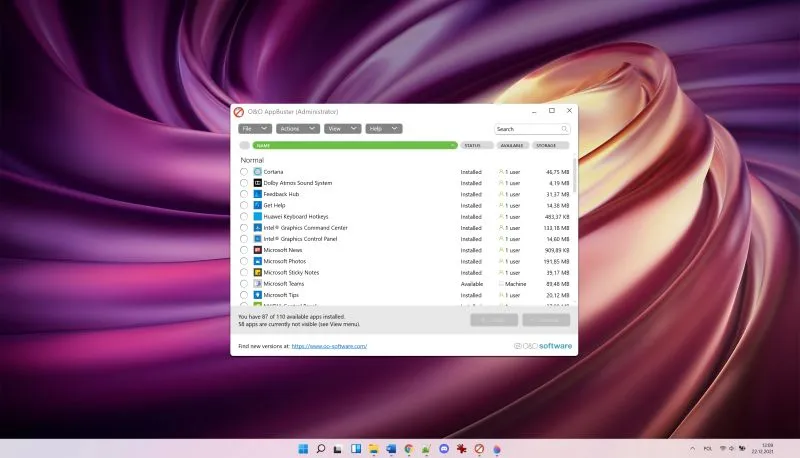Screen dimensions: 800x458
Task: Sort the list by AVAILABLE column
Action: tap(512, 145)
